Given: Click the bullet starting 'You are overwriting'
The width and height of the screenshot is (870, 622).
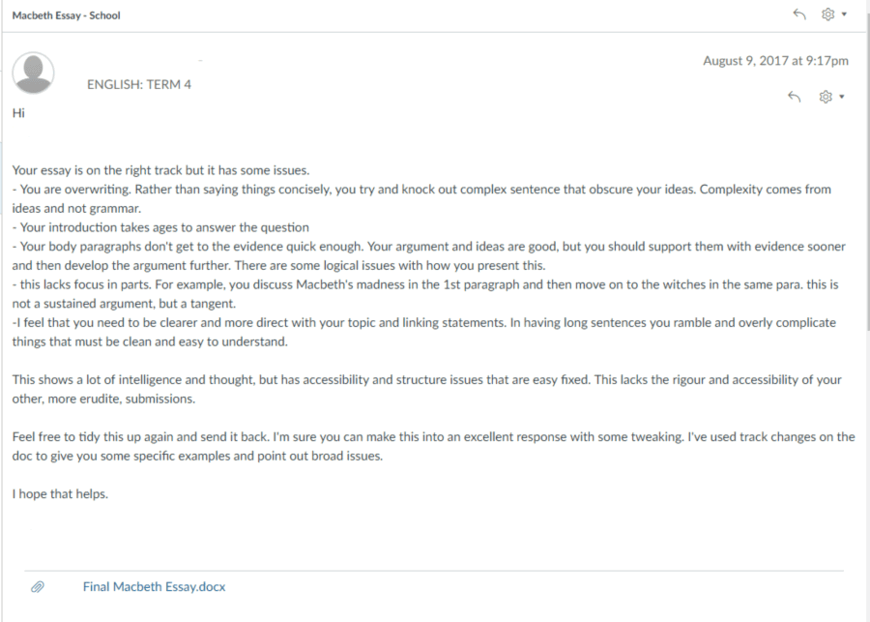Looking at the screenshot, I should click(x=422, y=199).
